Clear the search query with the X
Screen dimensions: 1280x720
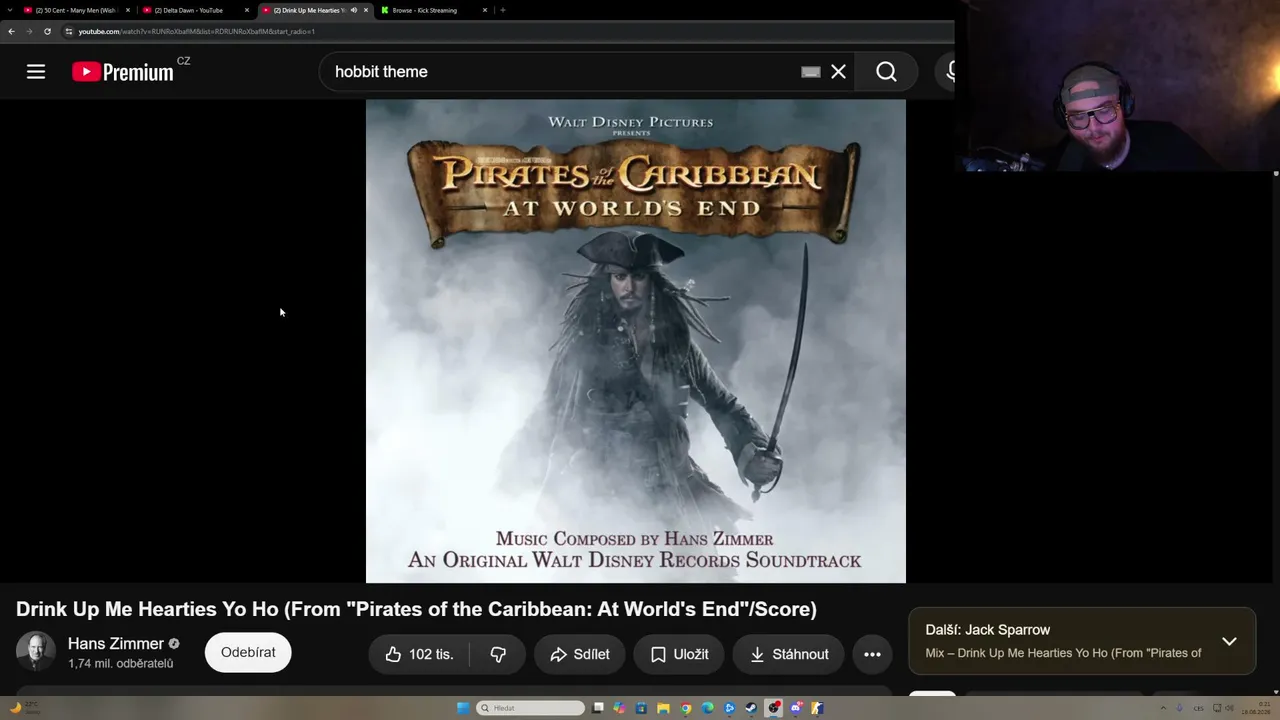(838, 71)
